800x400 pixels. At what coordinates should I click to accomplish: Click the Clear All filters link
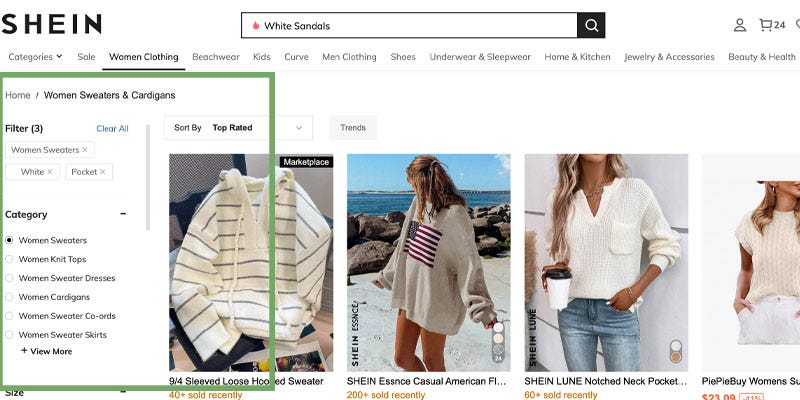pyautogui.click(x=112, y=129)
